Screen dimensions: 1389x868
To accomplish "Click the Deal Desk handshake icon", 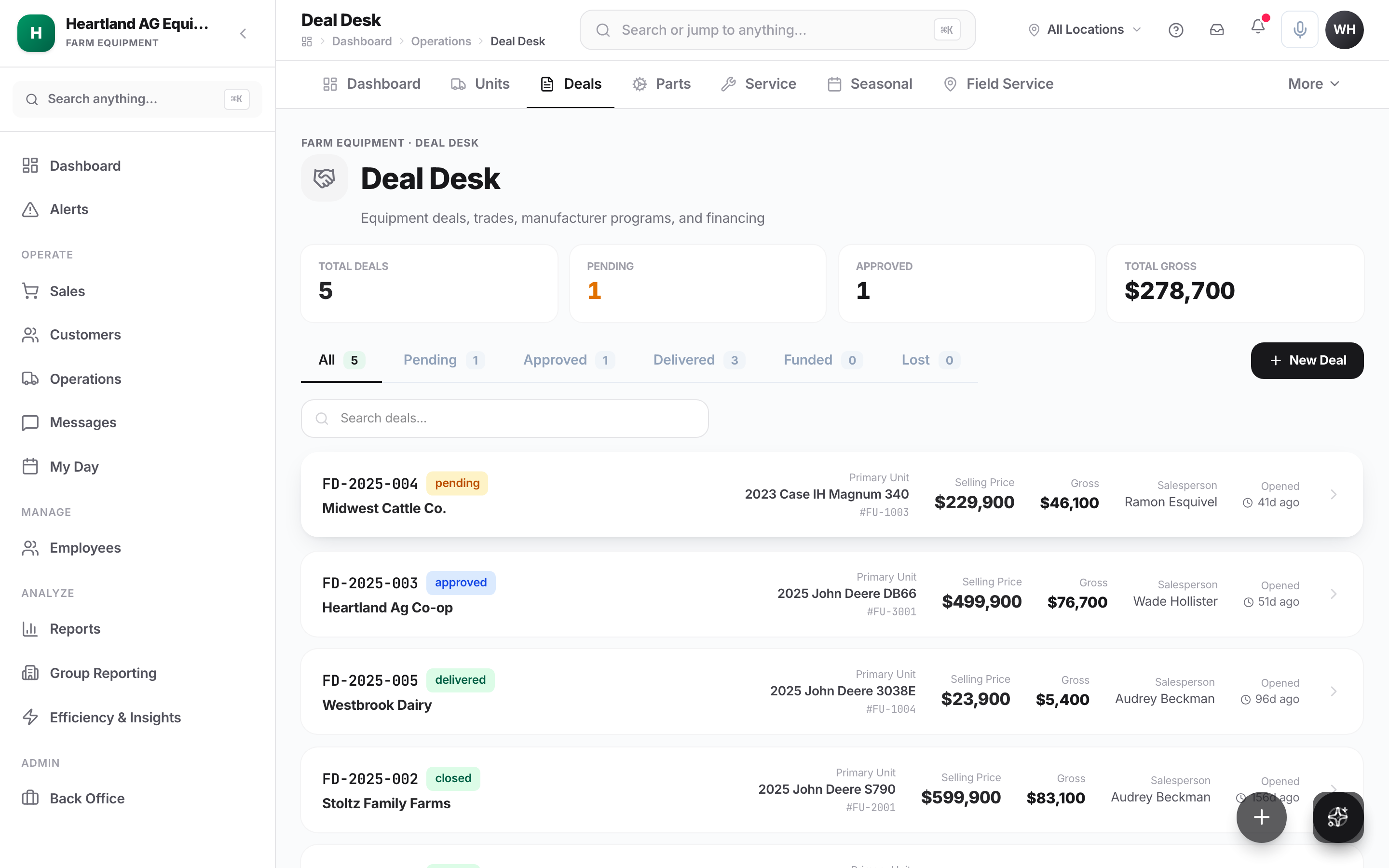I will tap(324, 178).
